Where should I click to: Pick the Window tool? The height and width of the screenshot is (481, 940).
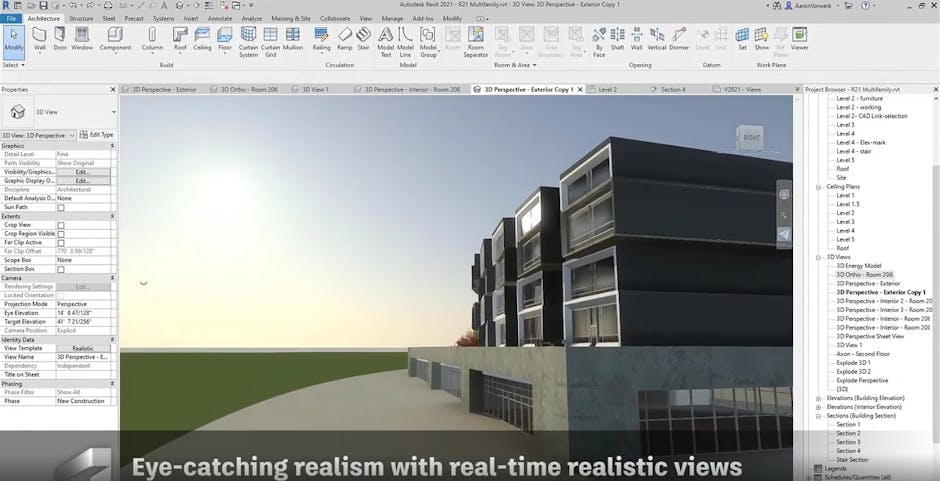(x=82, y=39)
